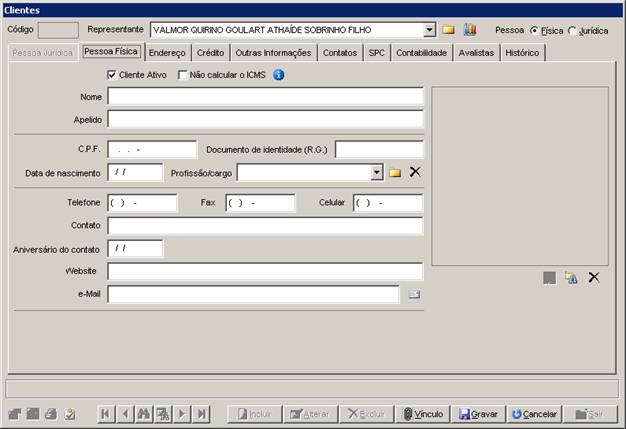Open the SPC tab

coord(376,53)
